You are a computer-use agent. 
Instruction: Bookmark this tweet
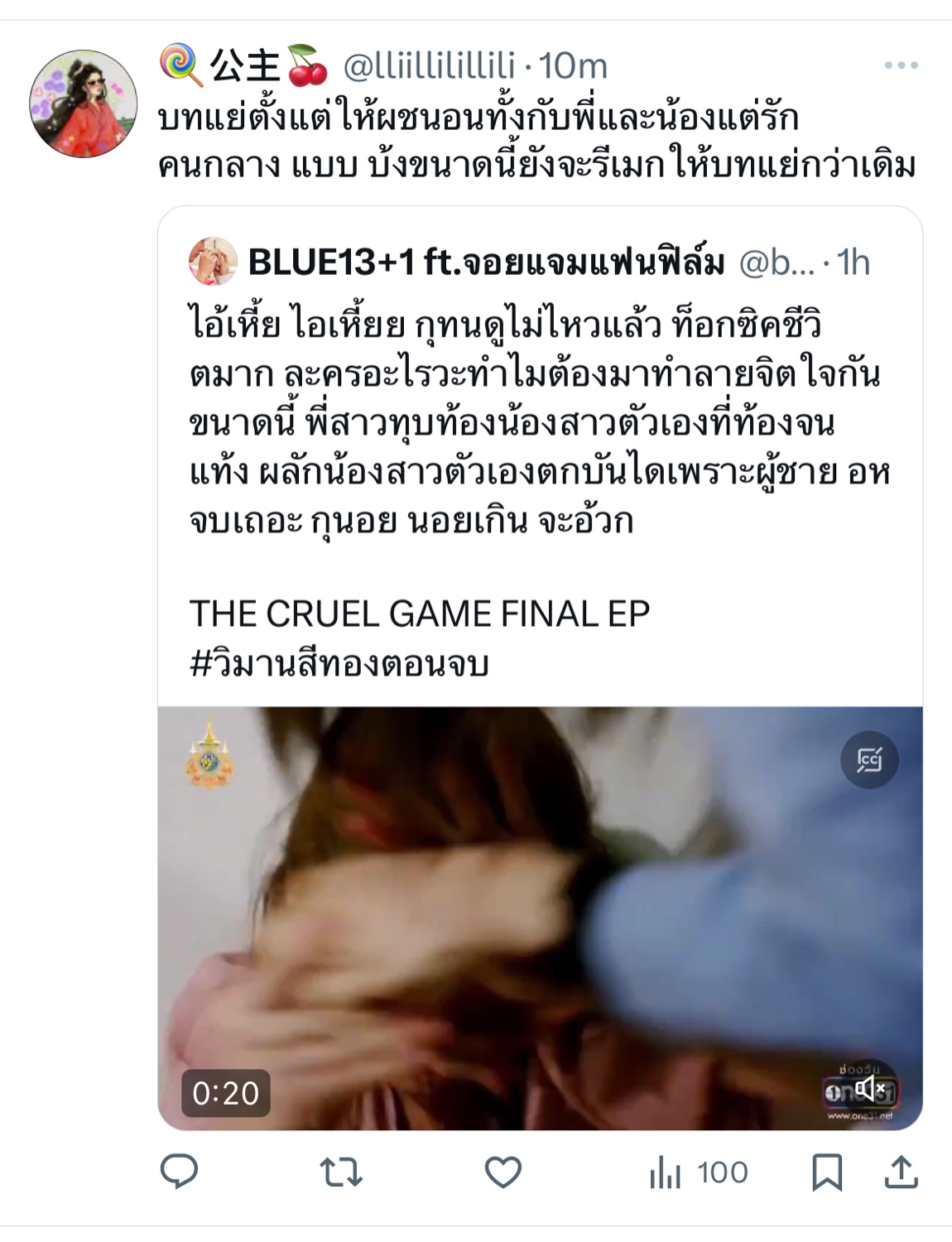pyautogui.click(x=827, y=1172)
